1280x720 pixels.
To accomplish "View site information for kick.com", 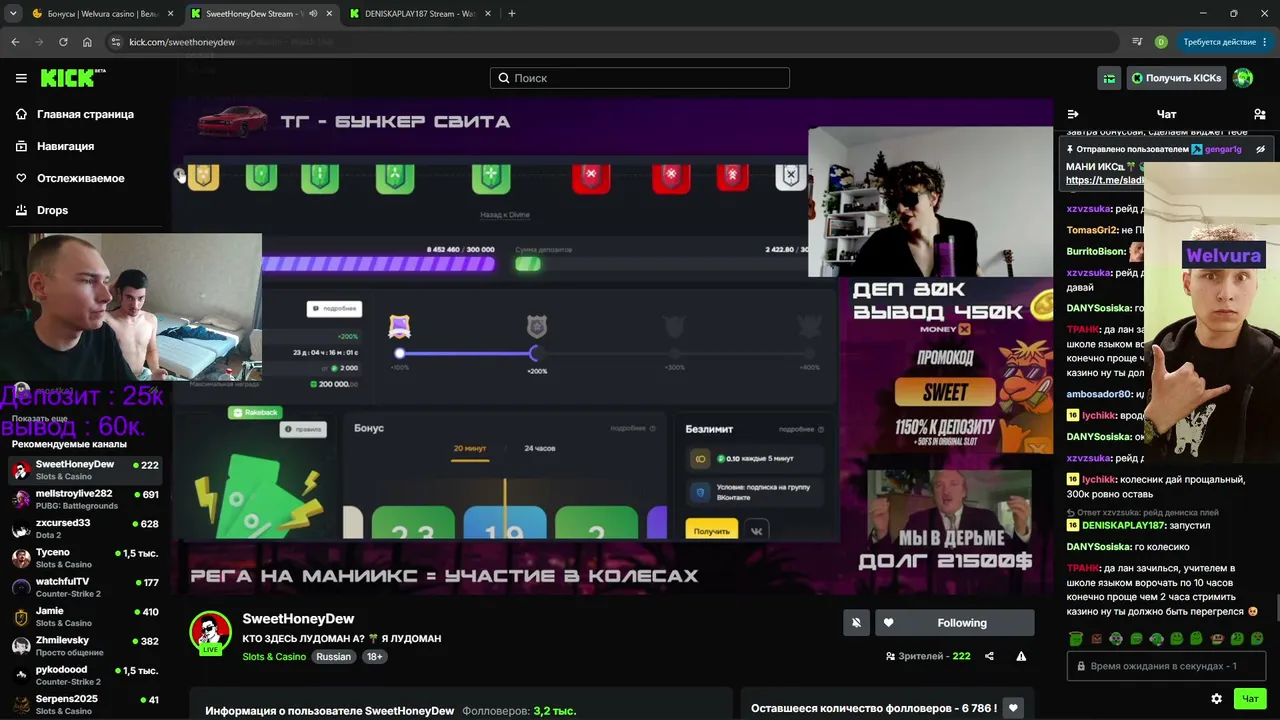I will point(116,42).
